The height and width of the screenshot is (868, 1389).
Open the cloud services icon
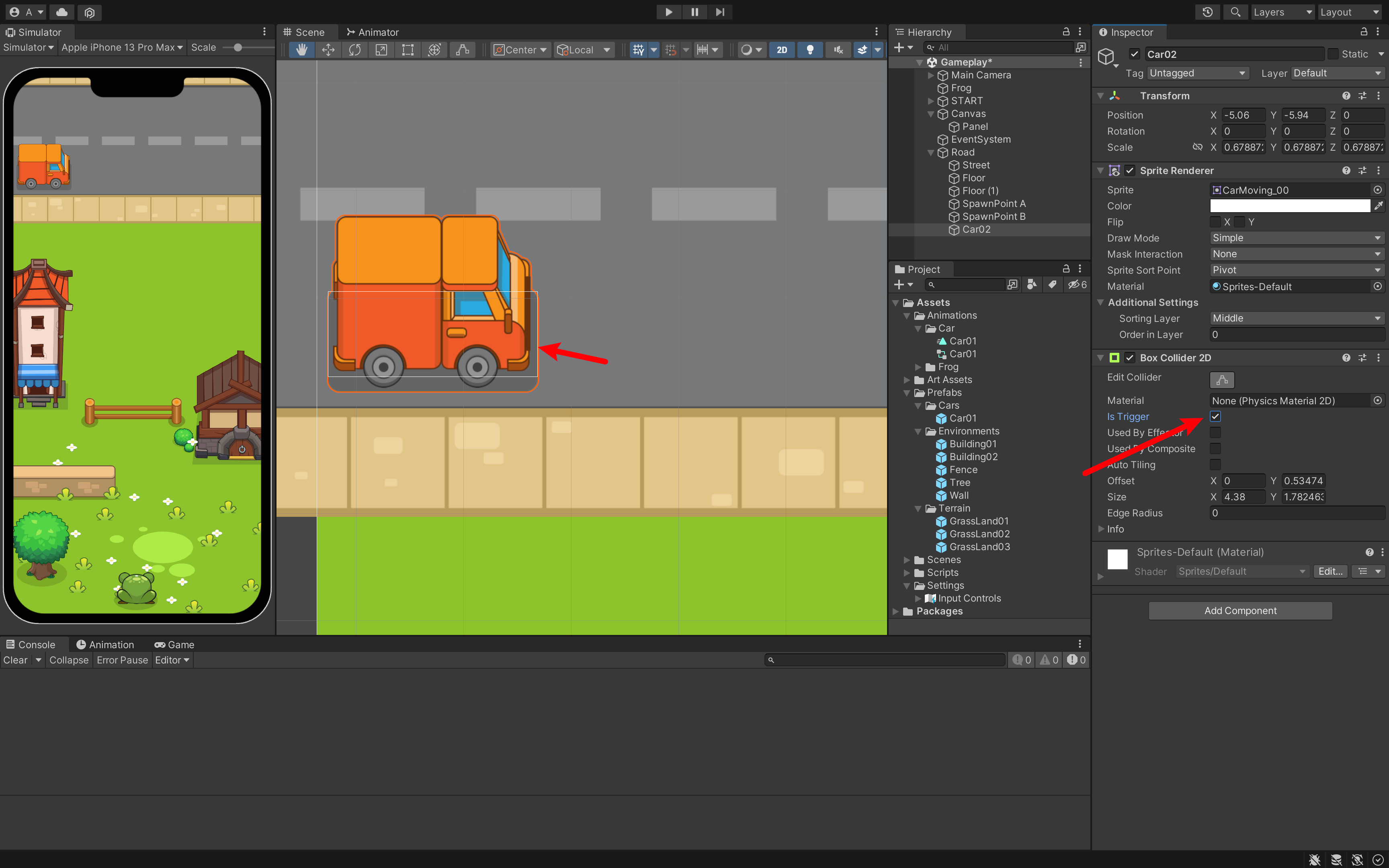(62, 12)
